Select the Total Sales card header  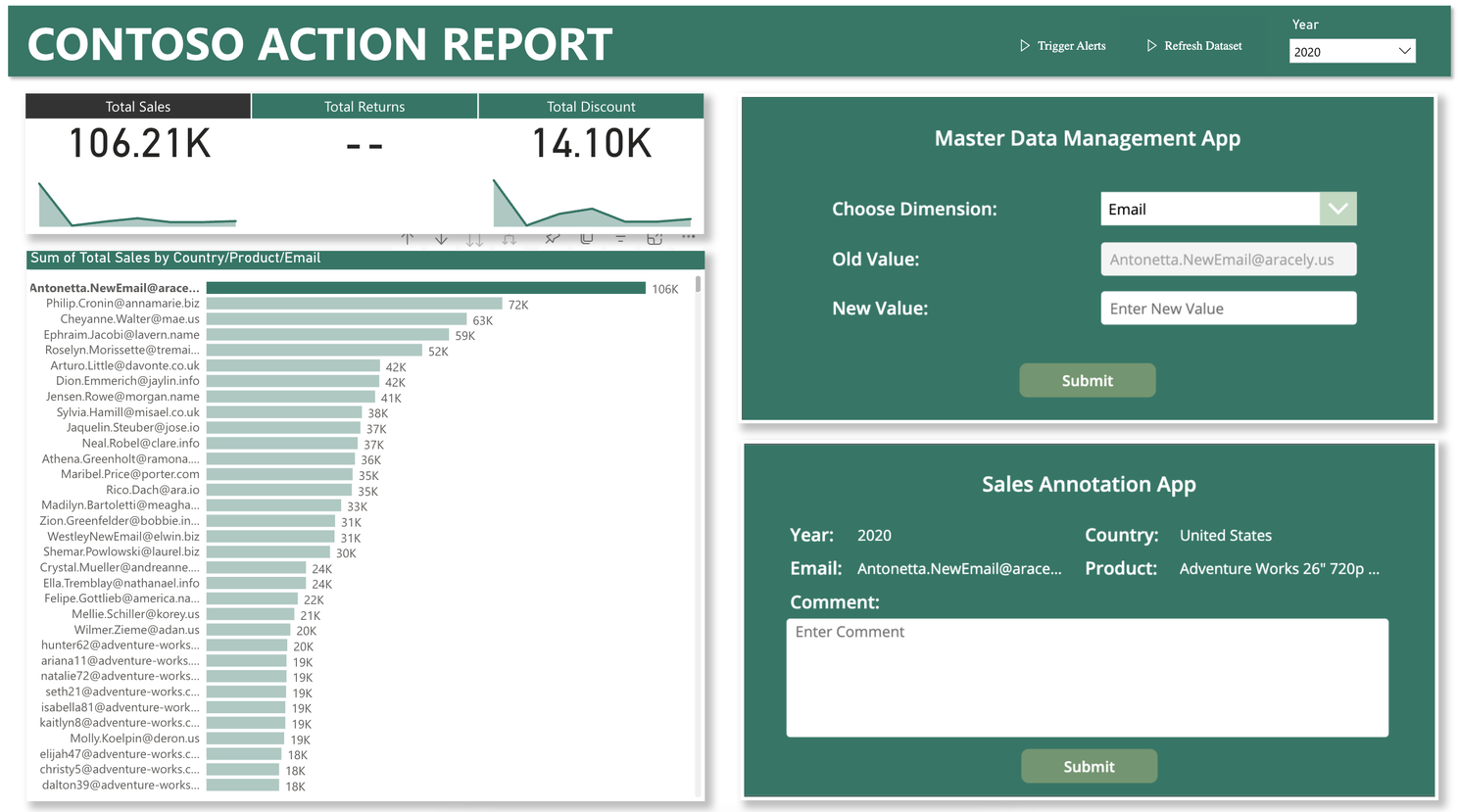tap(138, 107)
